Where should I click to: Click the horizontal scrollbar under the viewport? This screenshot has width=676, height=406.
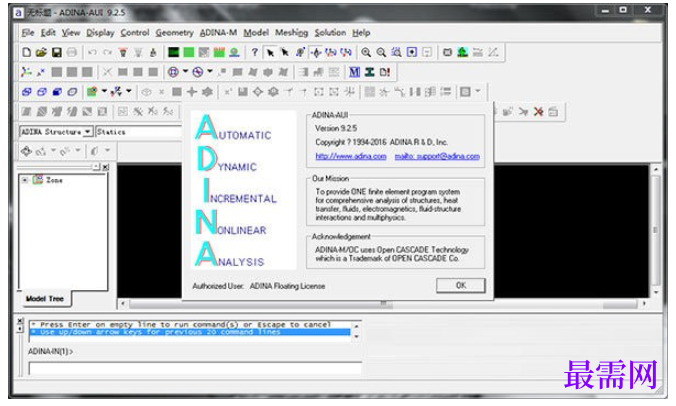tap(383, 304)
